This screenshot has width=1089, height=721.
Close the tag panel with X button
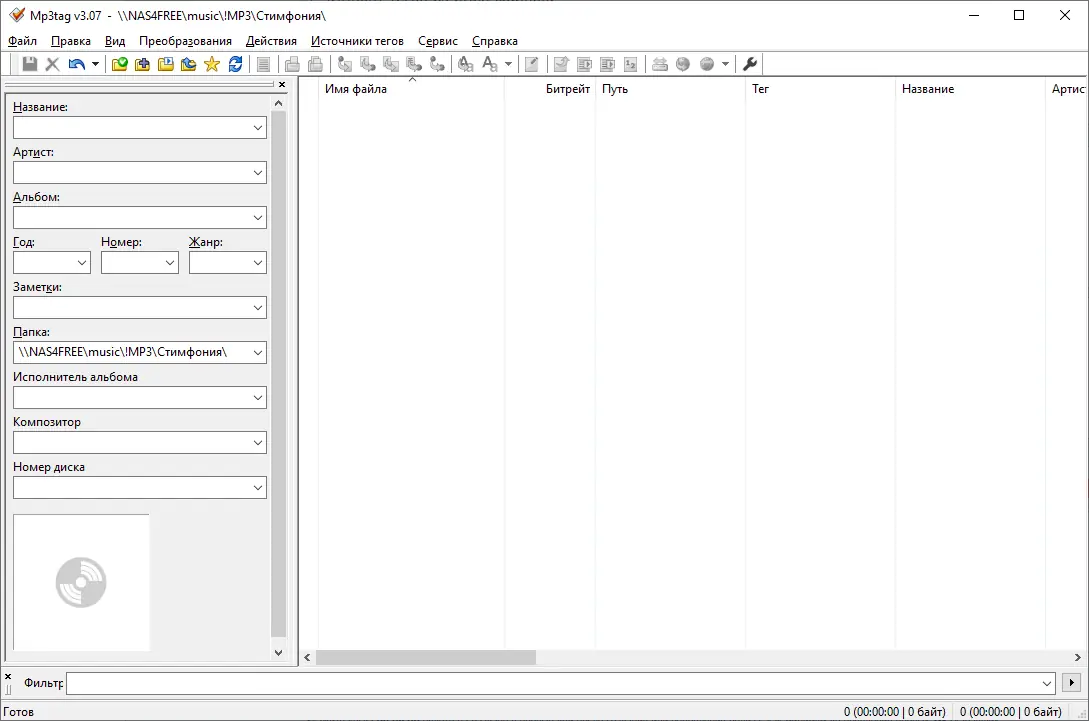281,85
